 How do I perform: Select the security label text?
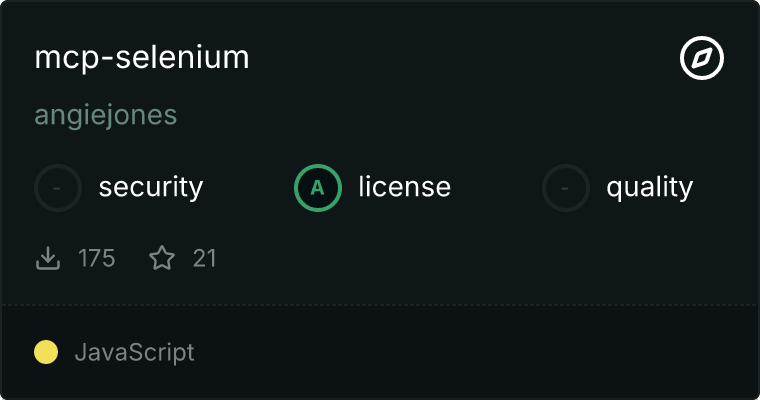(151, 187)
